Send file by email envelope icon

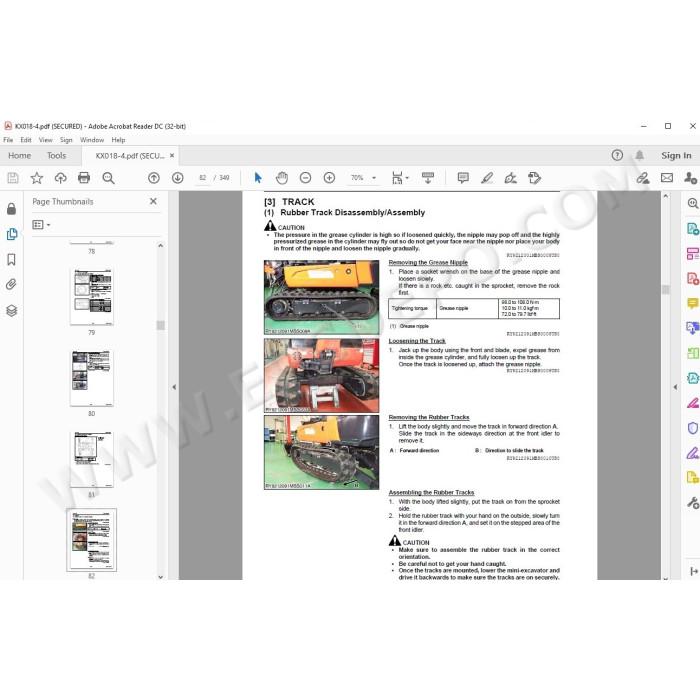[x=667, y=178]
